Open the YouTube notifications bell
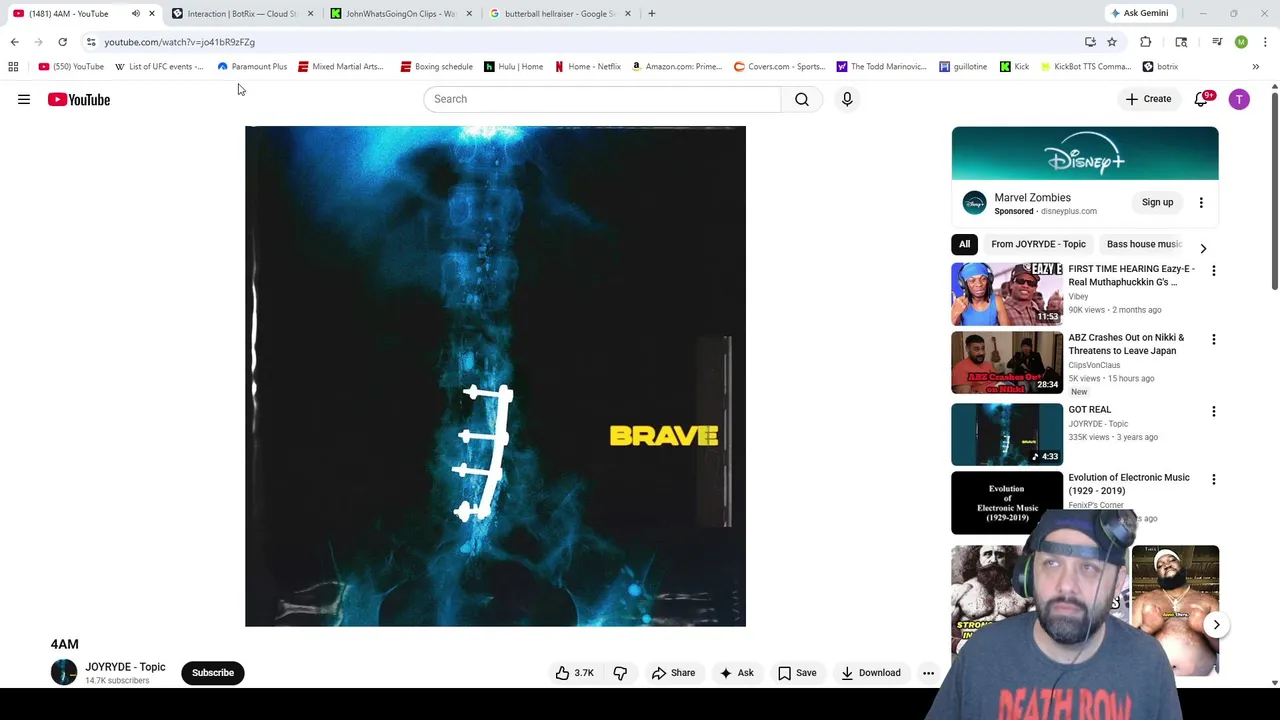Image resolution: width=1280 pixels, height=720 pixels. [x=1201, y=99]
